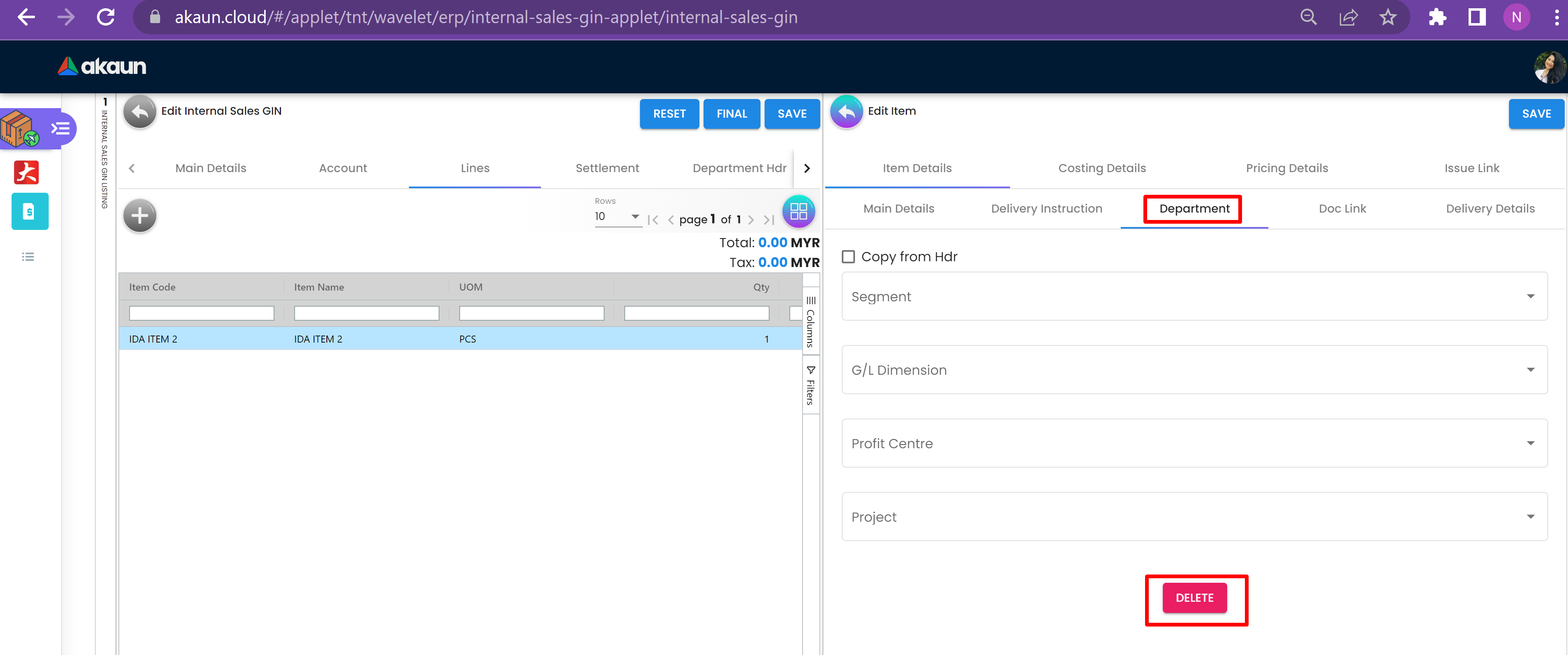The image size is (1568, 655).
Task: Expand the Profit Centre dropdown
Action: 1194,443
